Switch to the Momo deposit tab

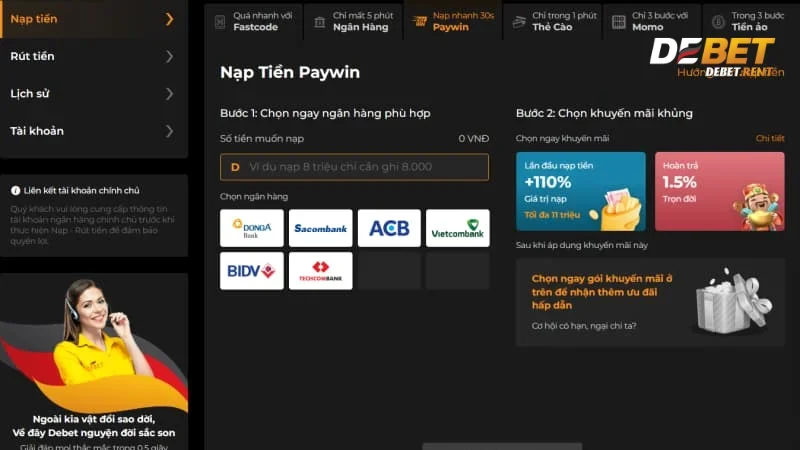click(653, 21)
